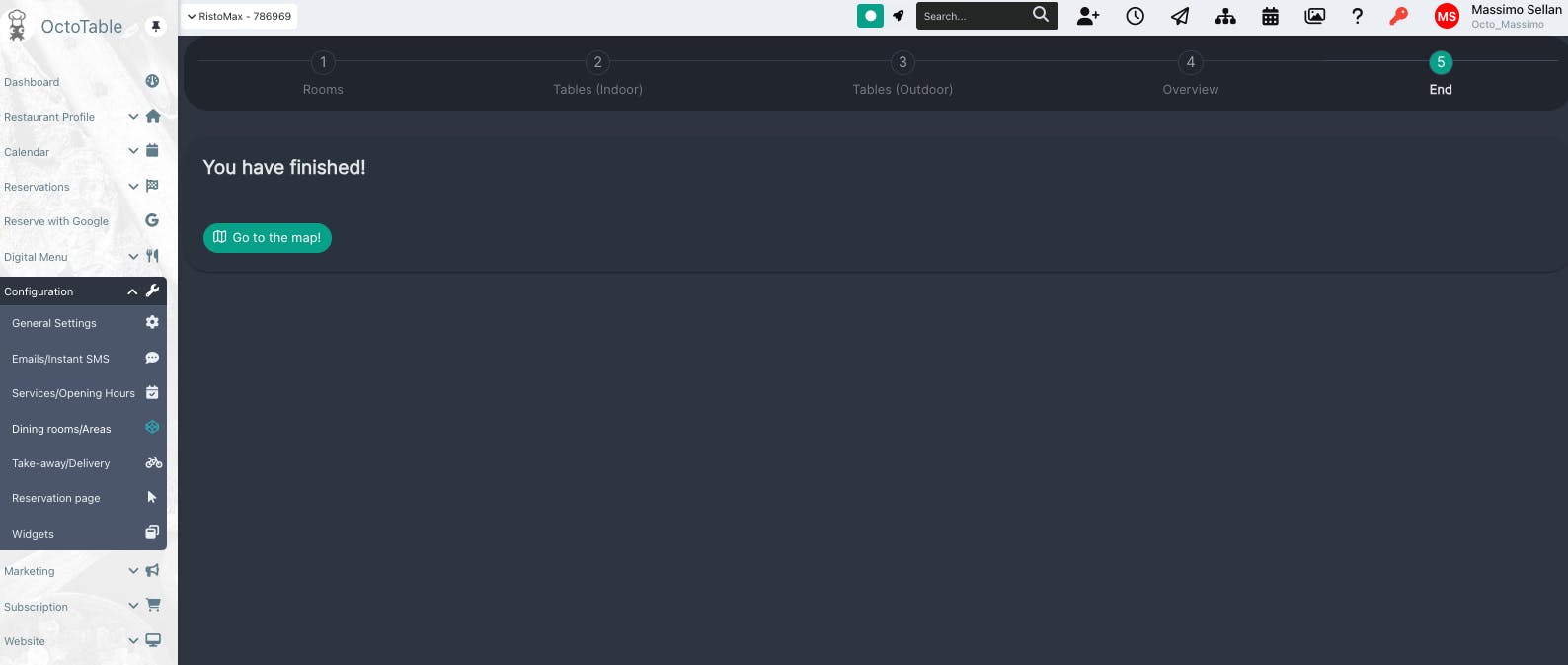Toggle the sidebar pin icon

(156, 27)
